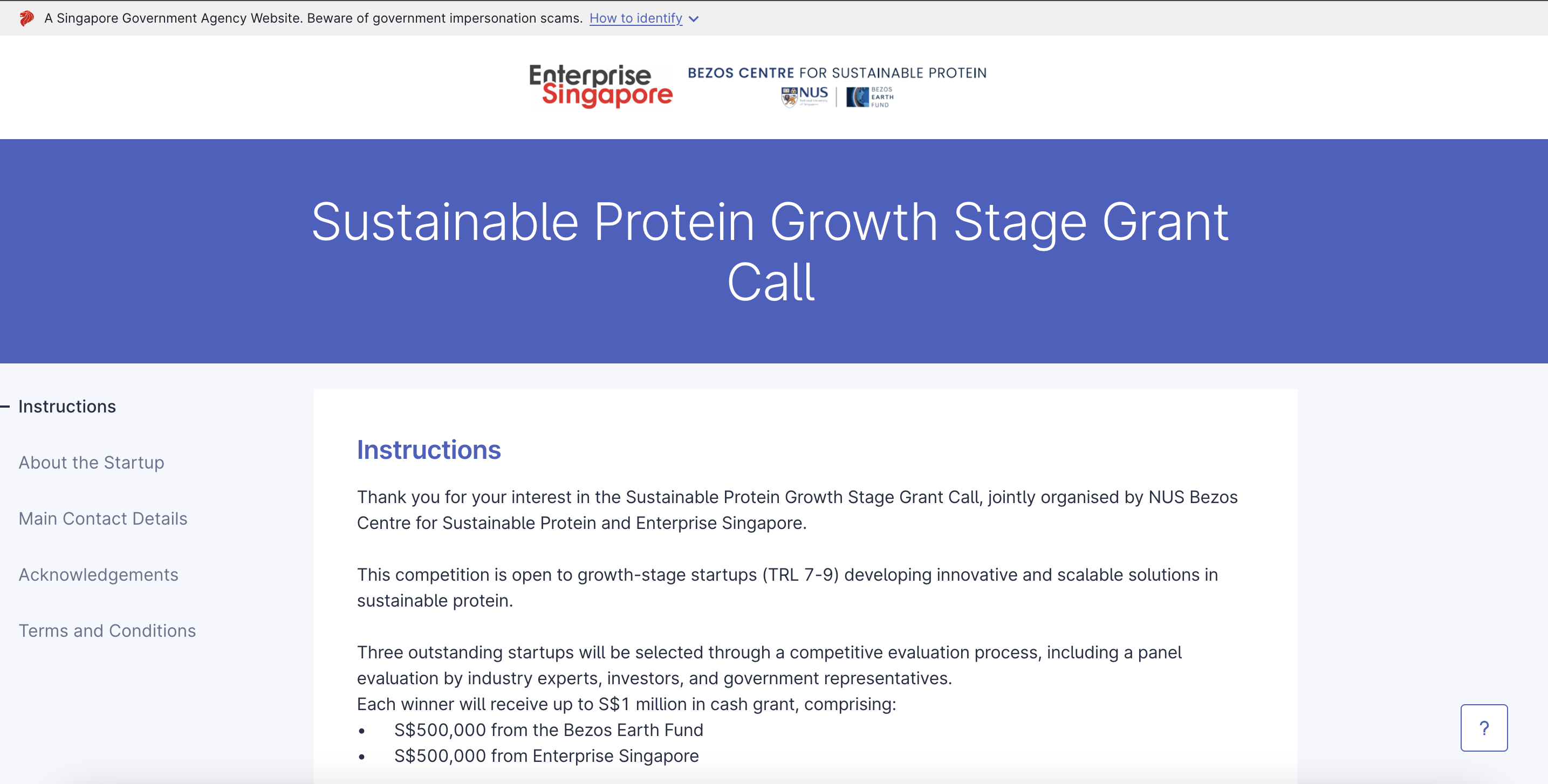Click the S$500,000 from the Bezos Earth Fund bullet
Viewport: 1548px width, 784px height.
pyautogui.click(x=548, y=730)
